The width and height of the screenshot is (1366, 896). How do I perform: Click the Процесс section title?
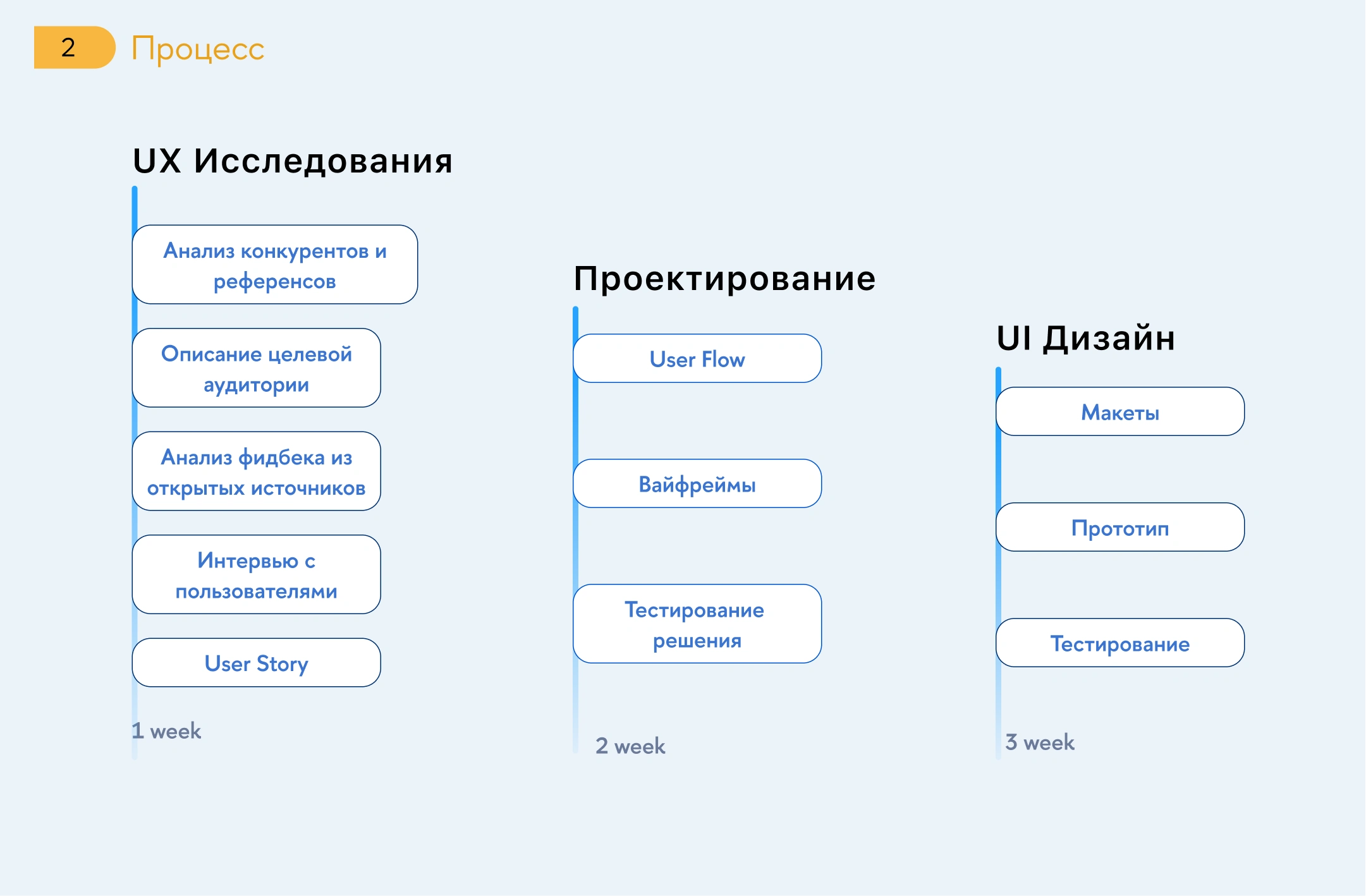pyautogui.click(x=197, y=49)
